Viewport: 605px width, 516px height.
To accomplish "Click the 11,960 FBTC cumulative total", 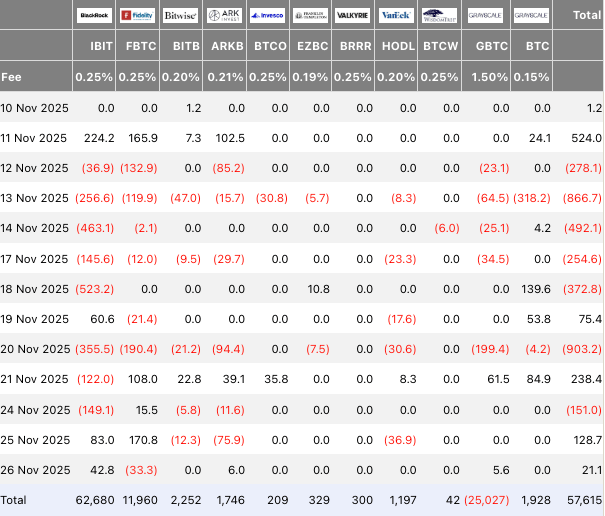I will click(x=140, y=500).
